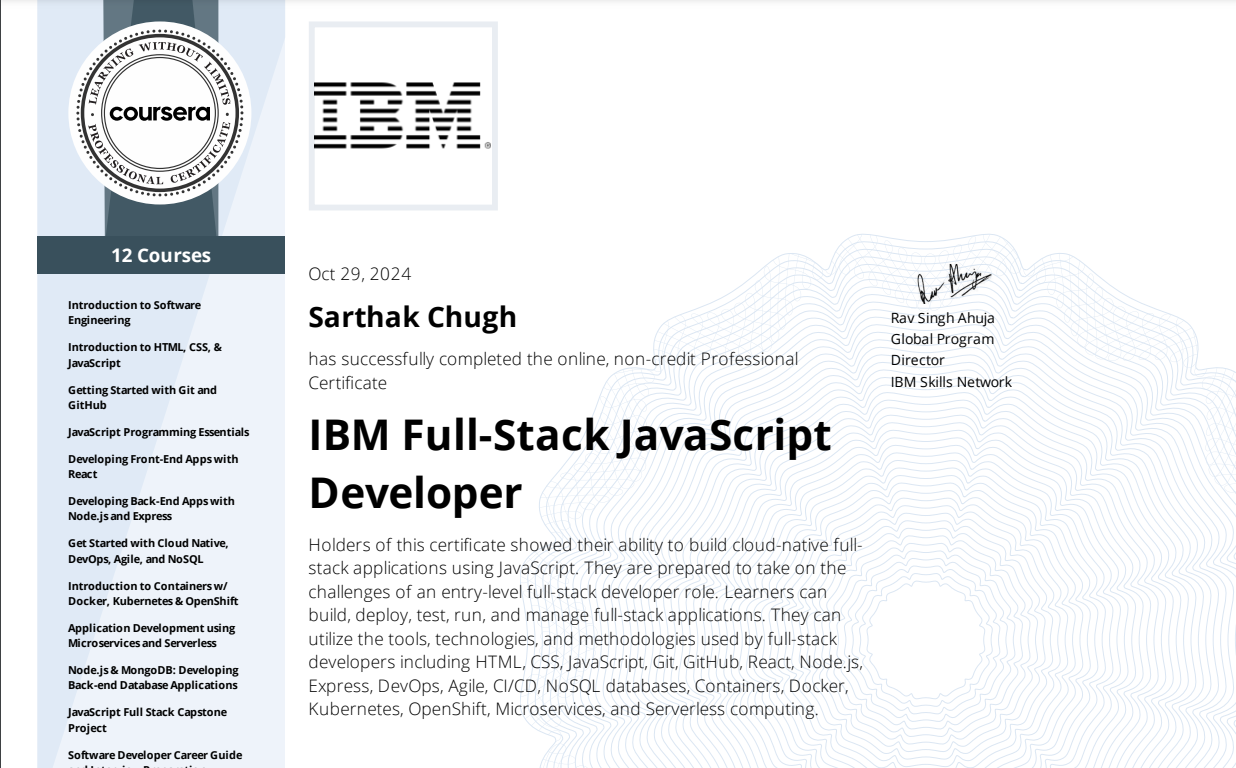
Task: Click the signer name 'Rav Singh Ahuja'
Action: point(943,319)
